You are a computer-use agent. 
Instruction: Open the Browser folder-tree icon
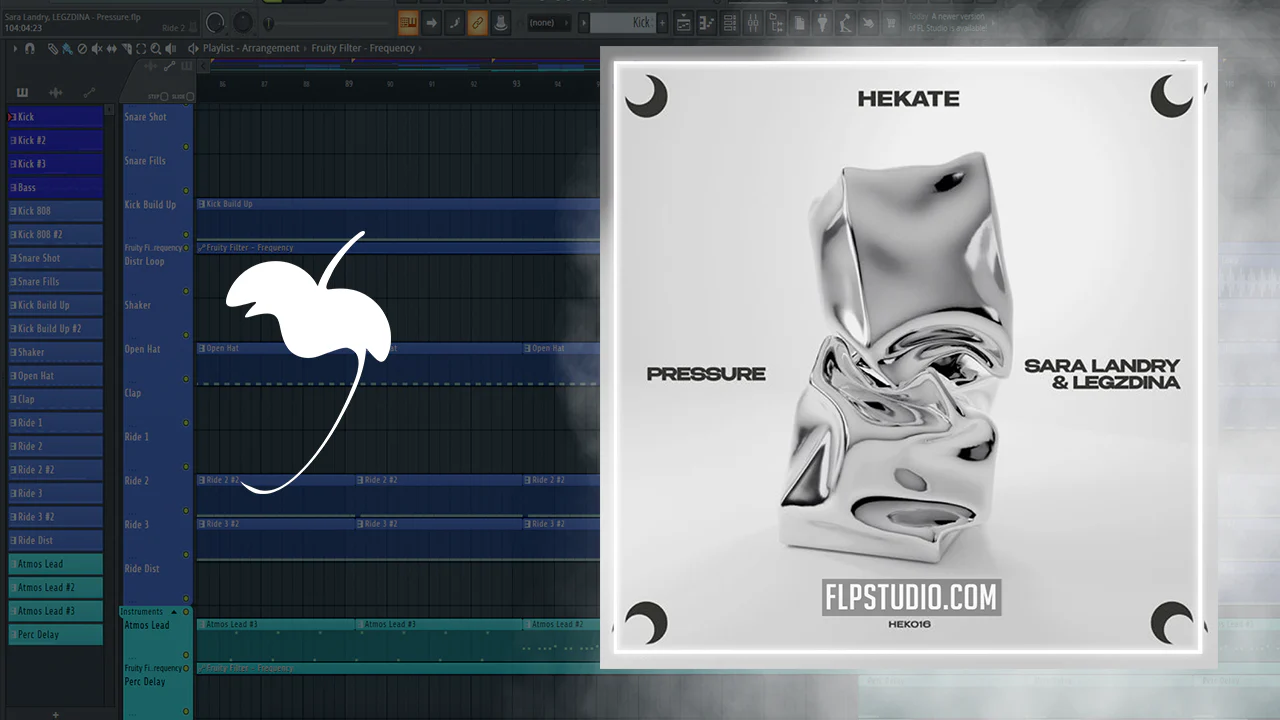point(776,22)
